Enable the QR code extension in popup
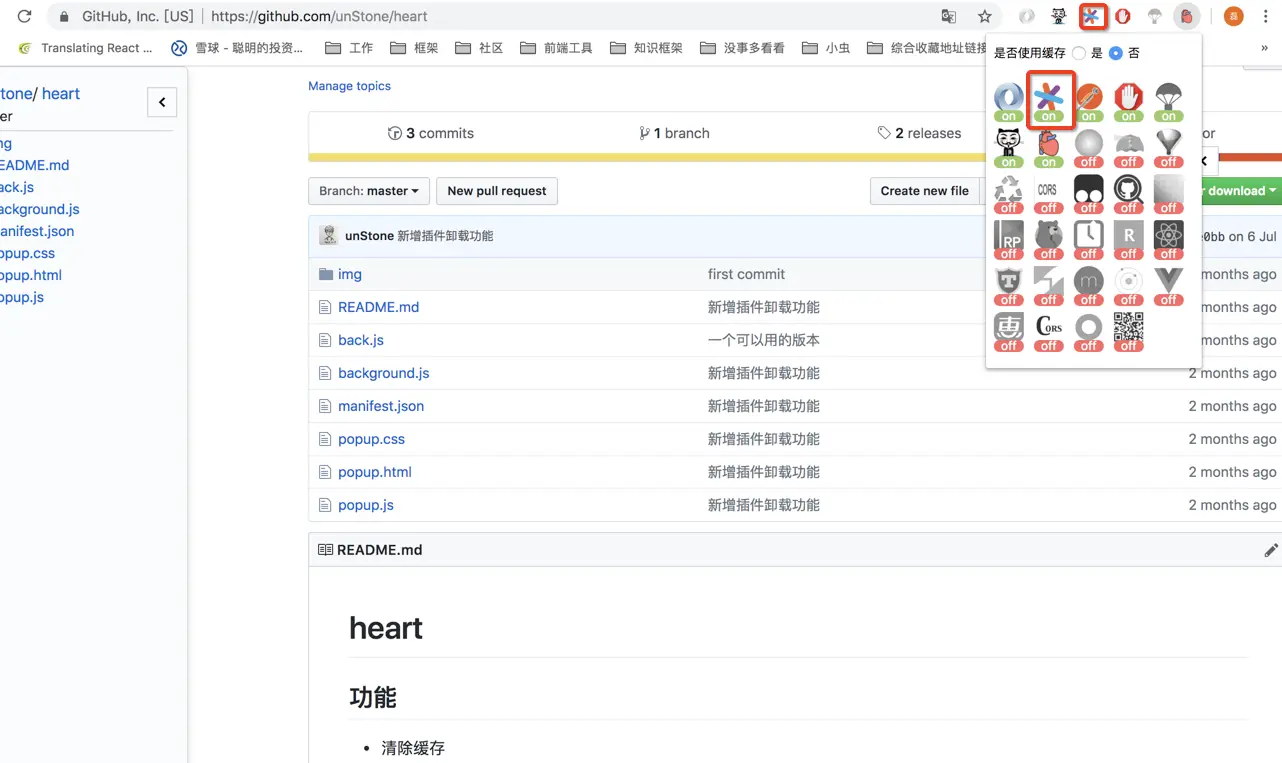The width and height of the screenshot is (1282, 763). [1128, 331]
